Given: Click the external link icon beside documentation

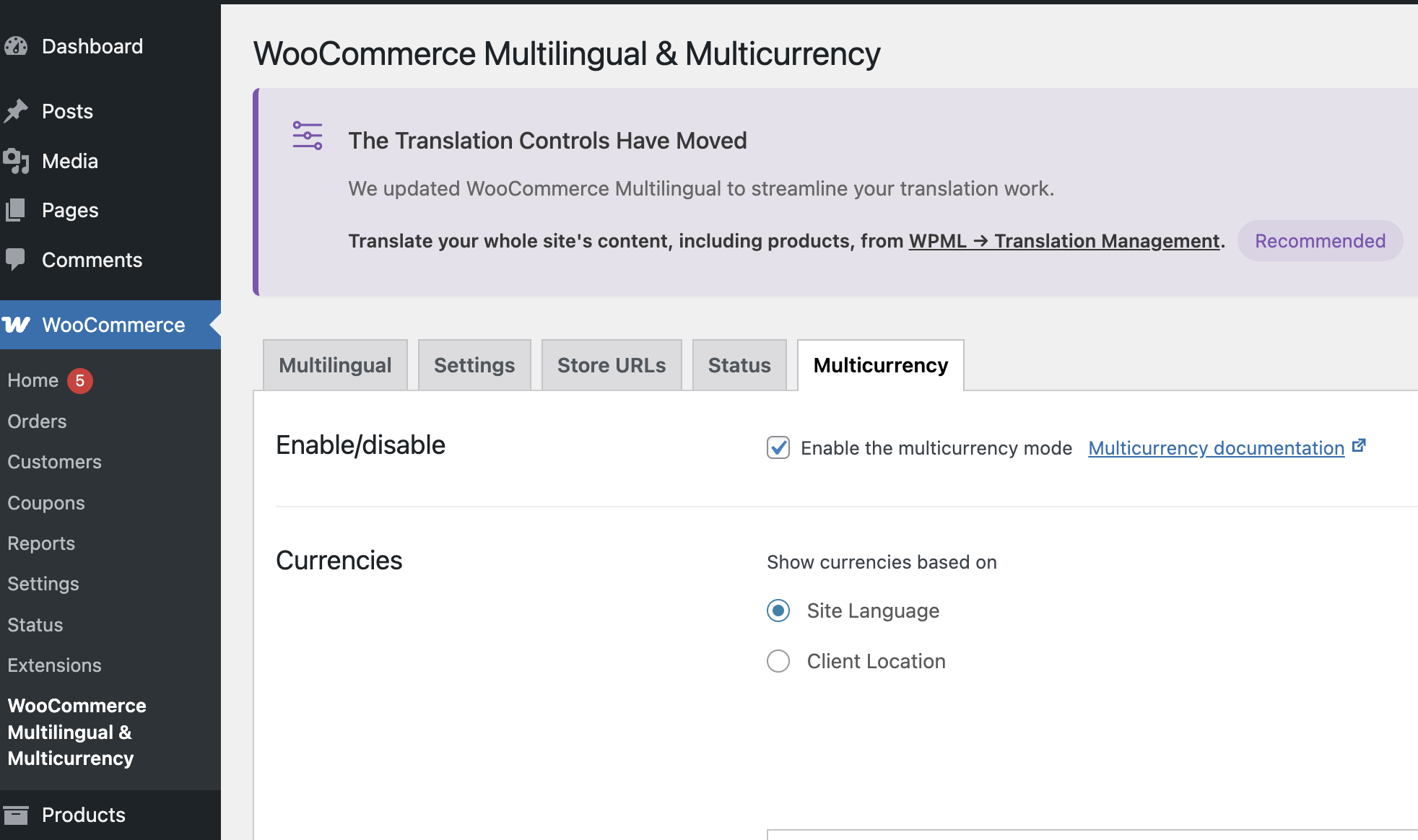Looking at the screenshot, I should [1359, 446].
